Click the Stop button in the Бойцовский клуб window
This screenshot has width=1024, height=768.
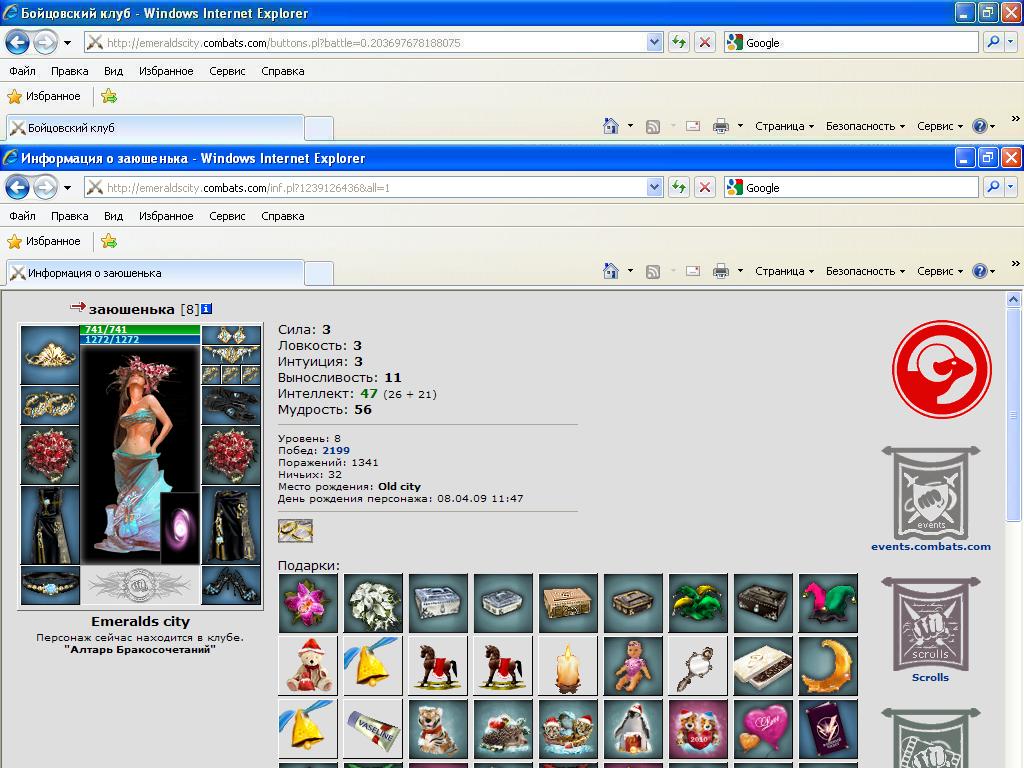(x=705, y=43)
